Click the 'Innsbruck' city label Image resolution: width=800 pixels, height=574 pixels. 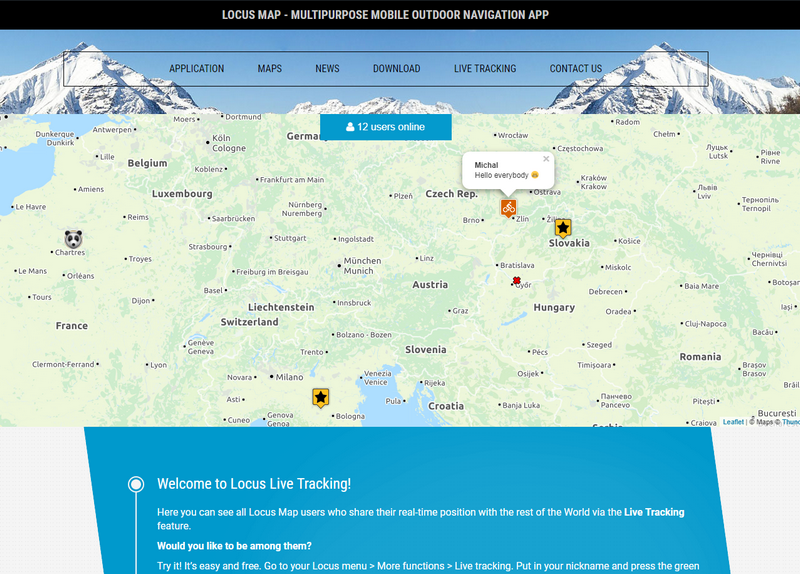pyautogui.click(x=354, y=303)
